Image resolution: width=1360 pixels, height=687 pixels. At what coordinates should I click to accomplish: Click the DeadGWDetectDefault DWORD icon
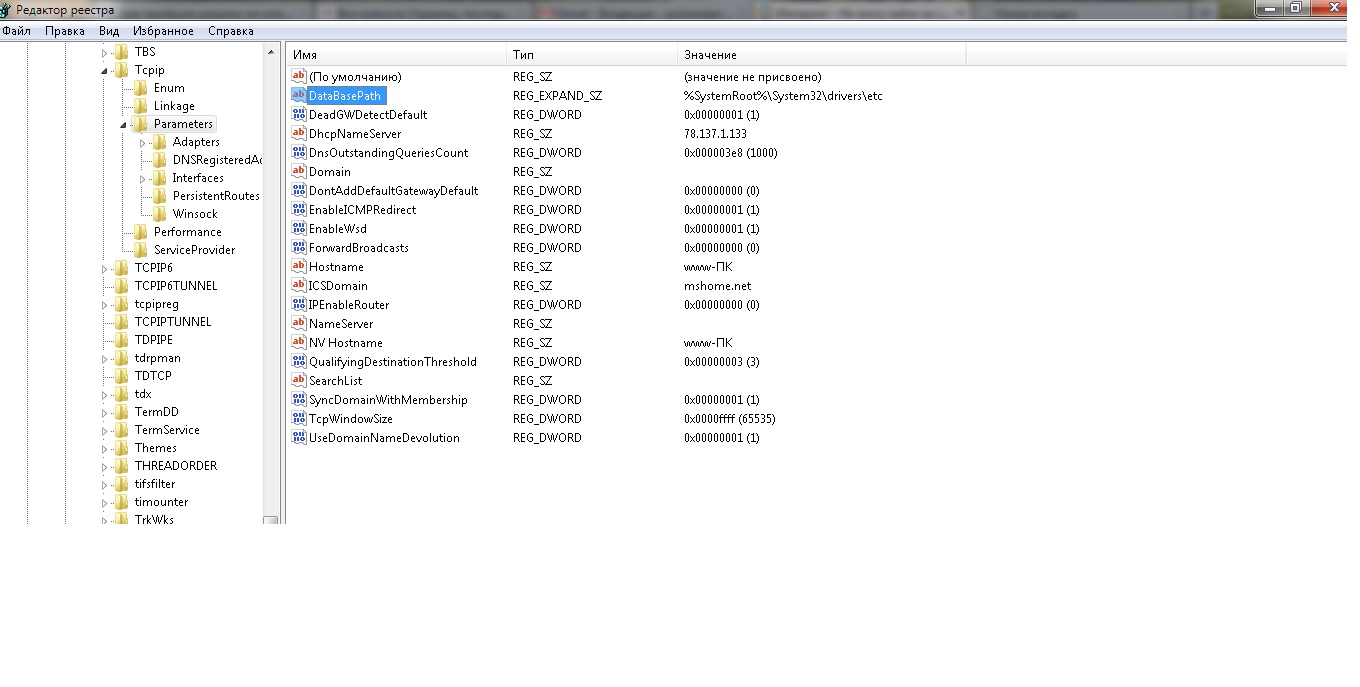(298, 114)
